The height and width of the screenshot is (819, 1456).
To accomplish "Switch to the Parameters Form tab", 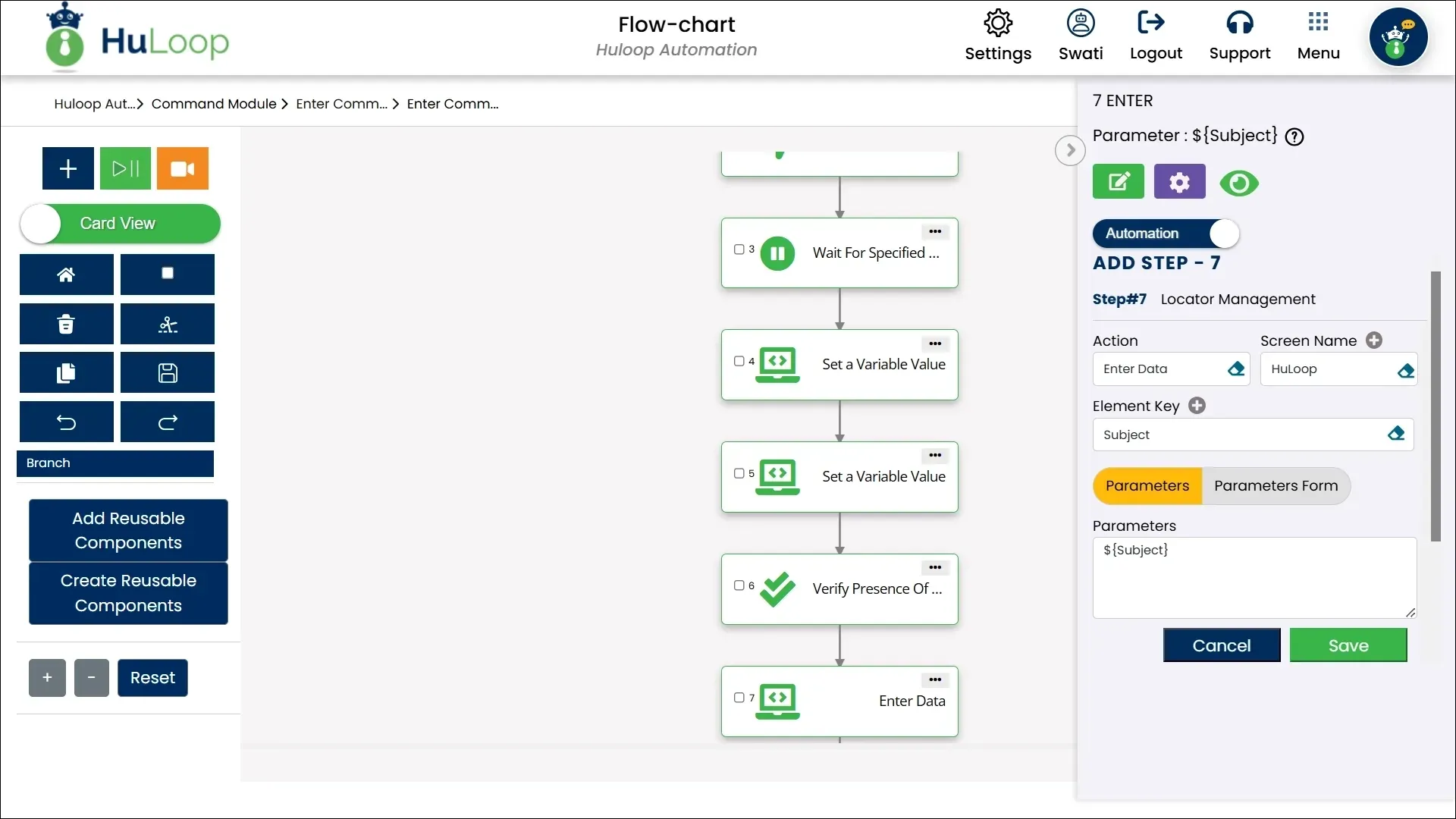I will pos(1276,486).
